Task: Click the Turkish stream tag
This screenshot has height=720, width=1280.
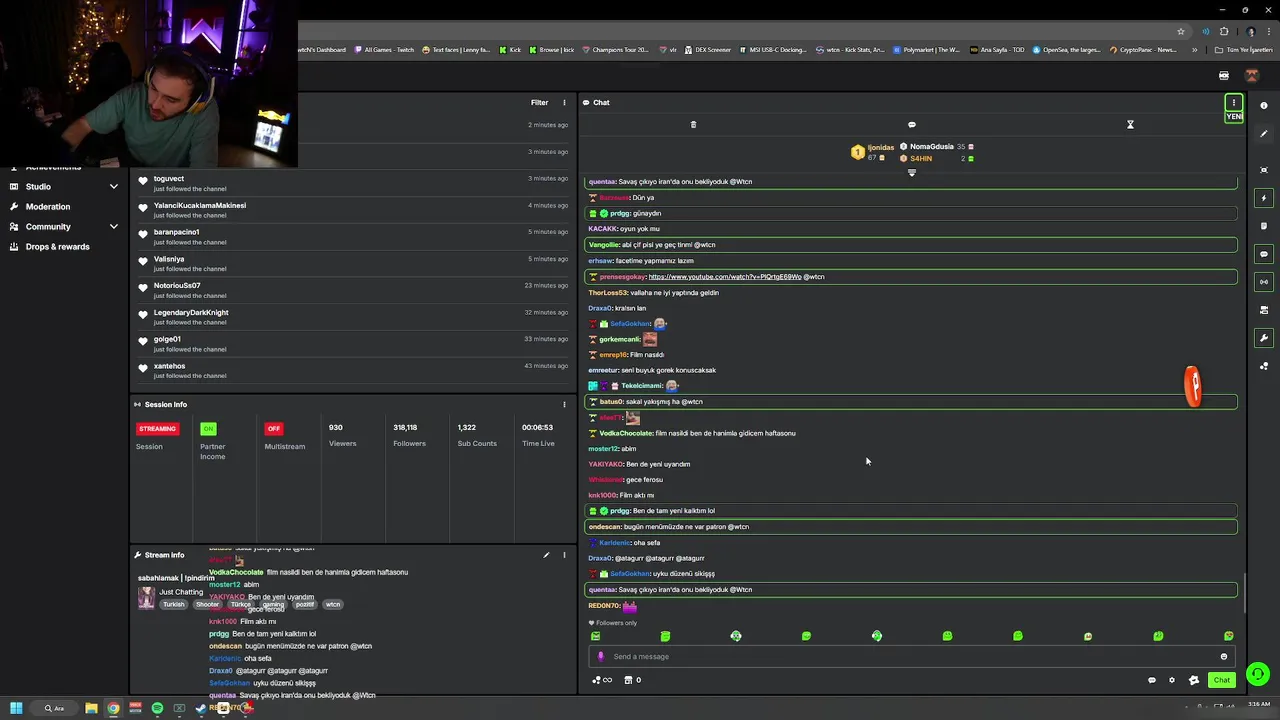Action: [174, 605]
